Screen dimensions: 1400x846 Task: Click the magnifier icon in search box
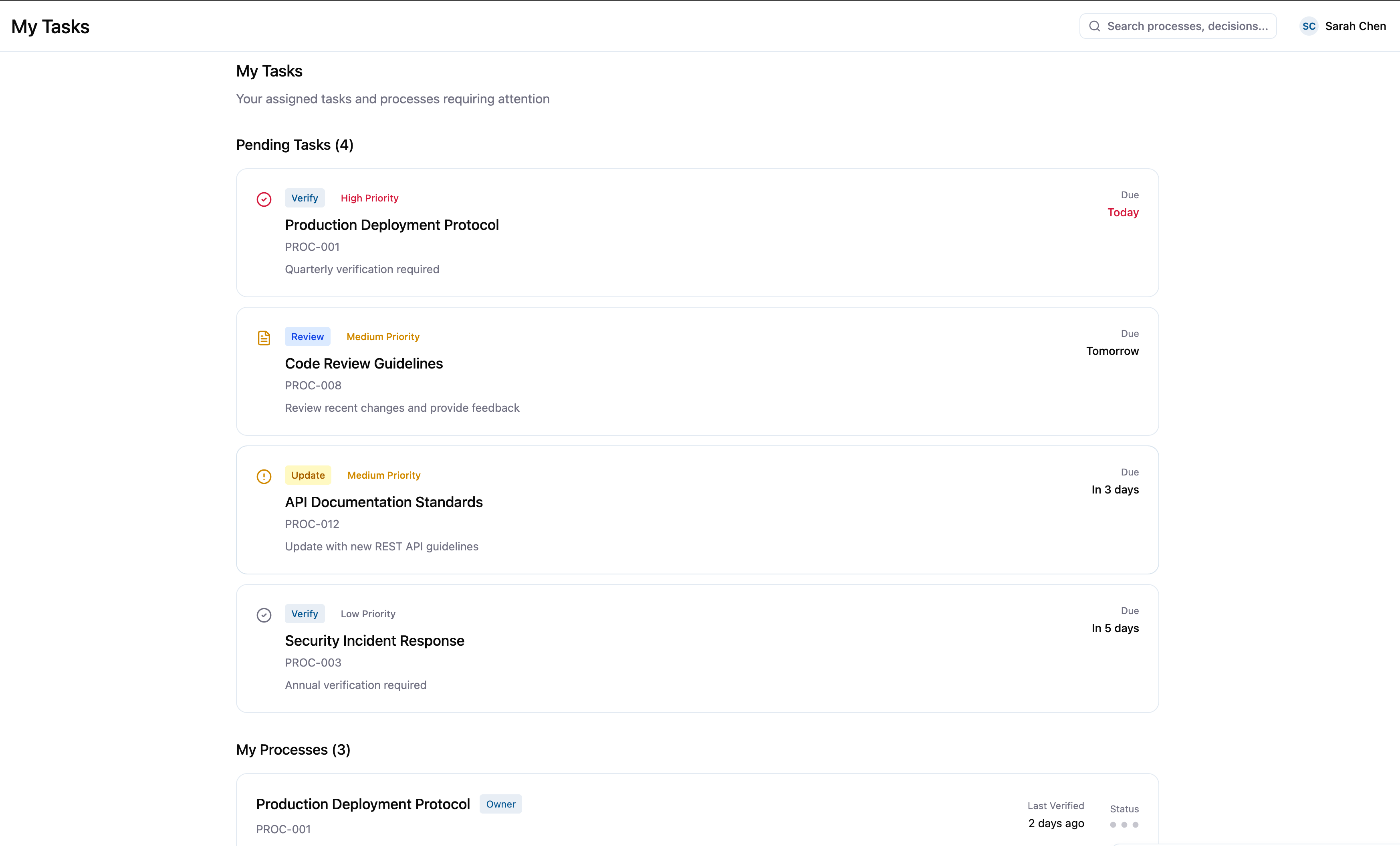tap(1094, 26)
